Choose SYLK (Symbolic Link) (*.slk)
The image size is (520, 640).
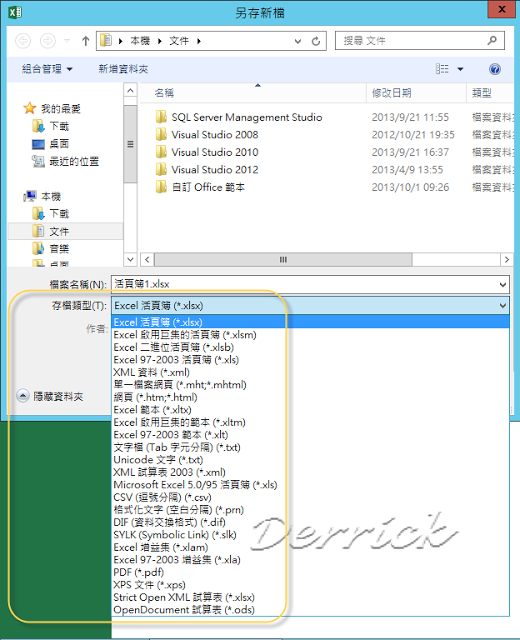pyautogui.click(x=311, y=535)
